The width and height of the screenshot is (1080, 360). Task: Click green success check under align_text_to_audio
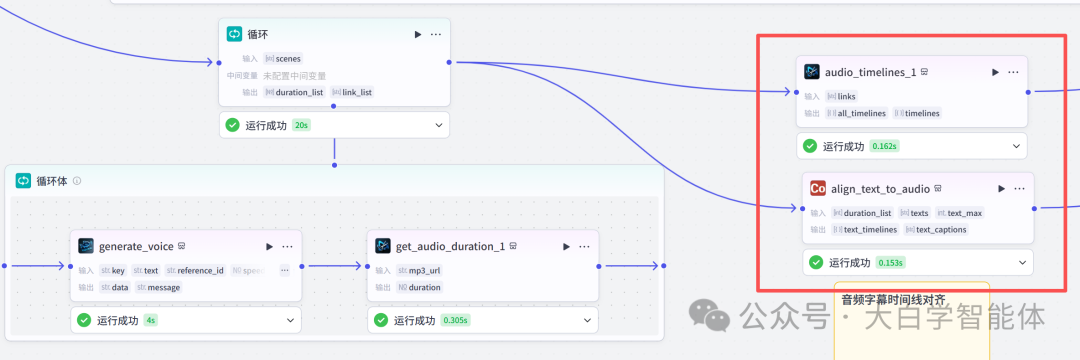point(816,262)
